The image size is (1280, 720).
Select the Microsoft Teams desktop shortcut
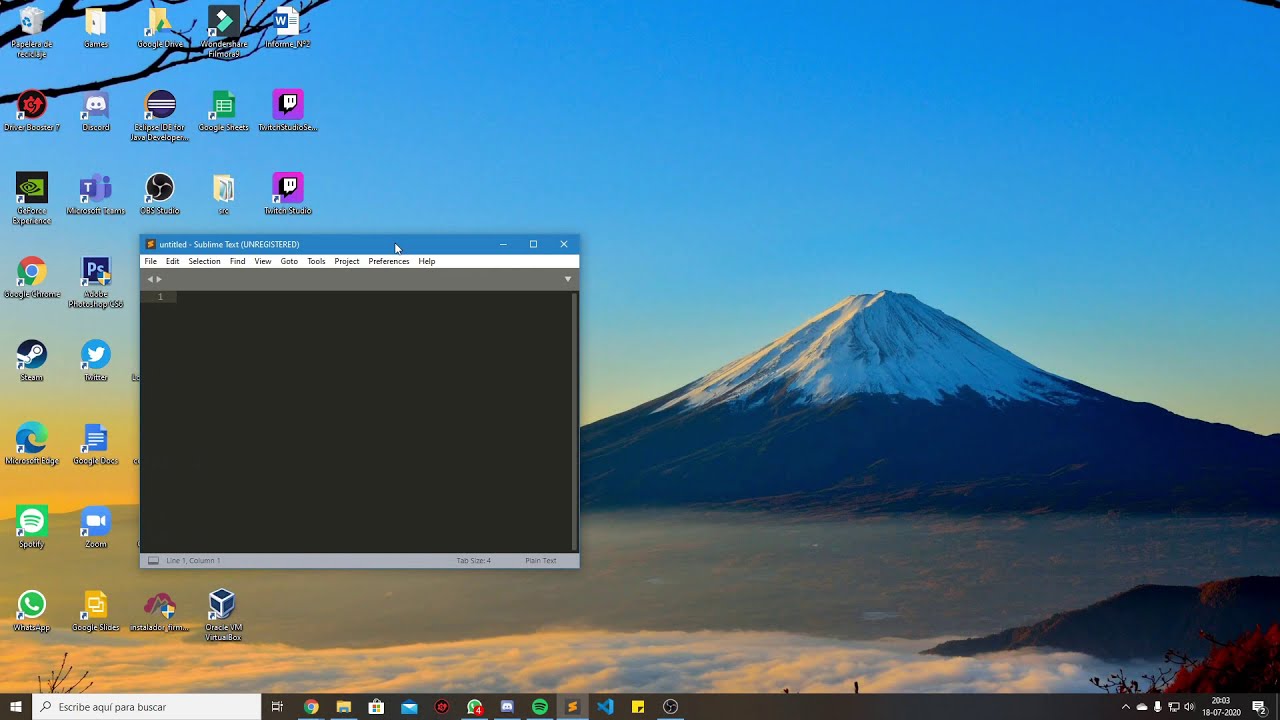click(x=96, y=195)
